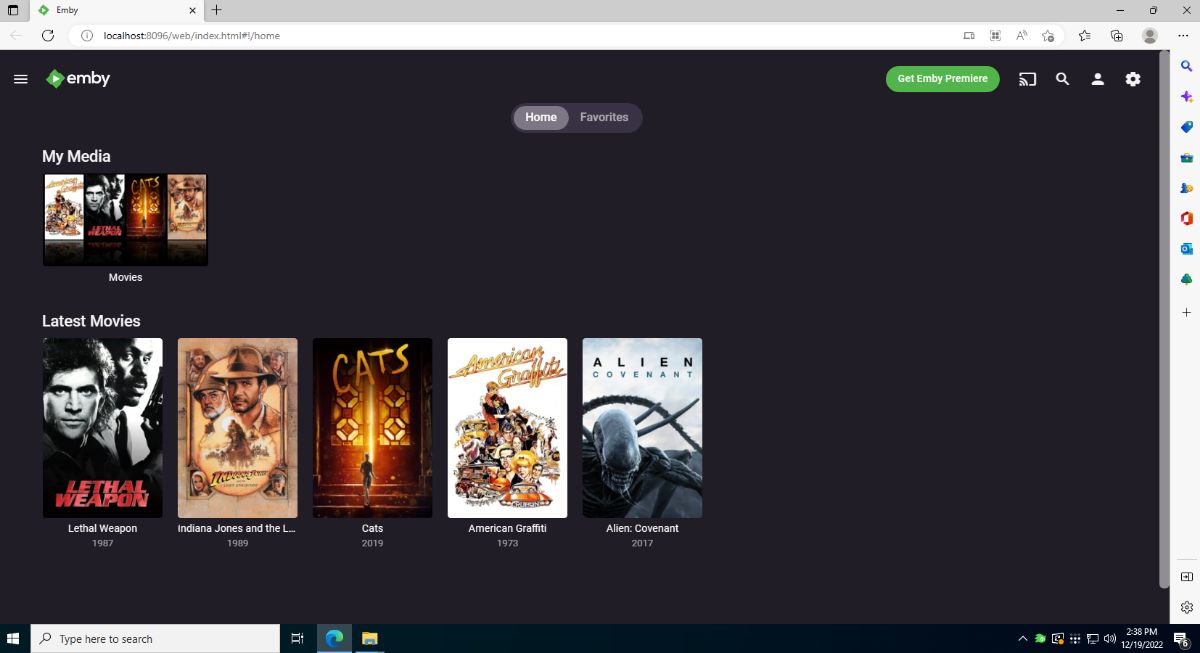The height and width of the screenshot is (653, 1200).
Task: Open Emby search using the magnifier icon
Action: [1062, 78]
